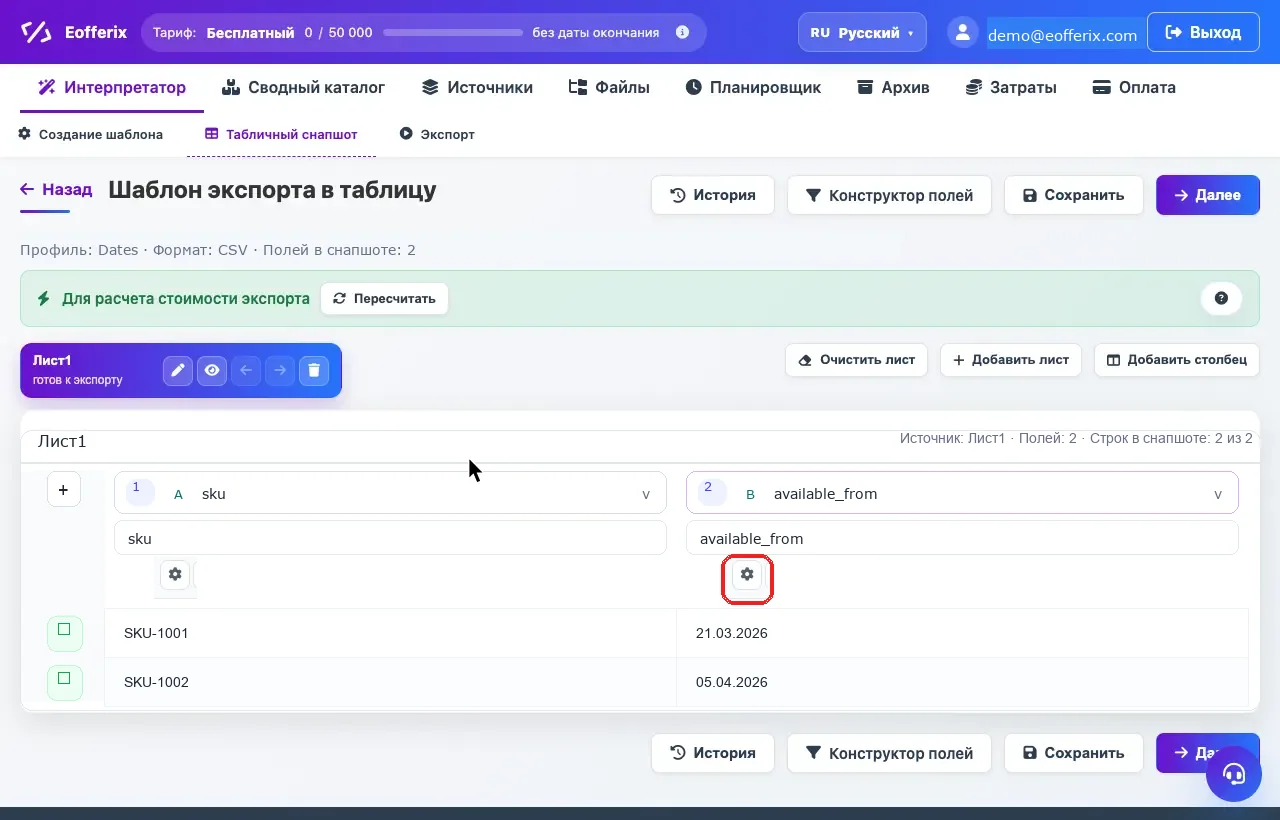Open the Планировщик tab
This screenshot has height=820, width=1280.
753,87
